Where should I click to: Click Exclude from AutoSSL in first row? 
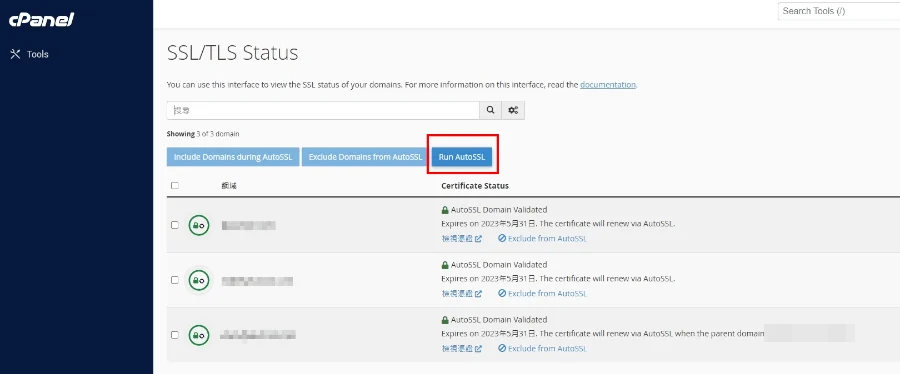click(542, 239)
